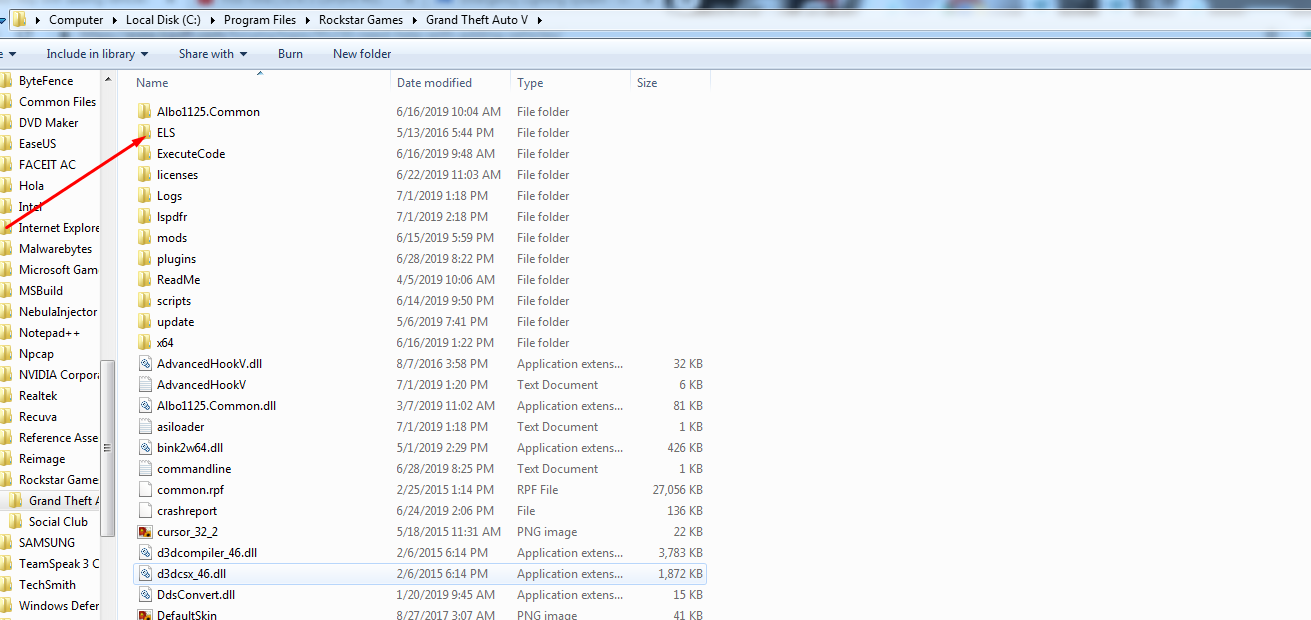1311x620 pixels.
Task: Select ByteFence in the navigation tree
Action: click(x=46, y=81)
